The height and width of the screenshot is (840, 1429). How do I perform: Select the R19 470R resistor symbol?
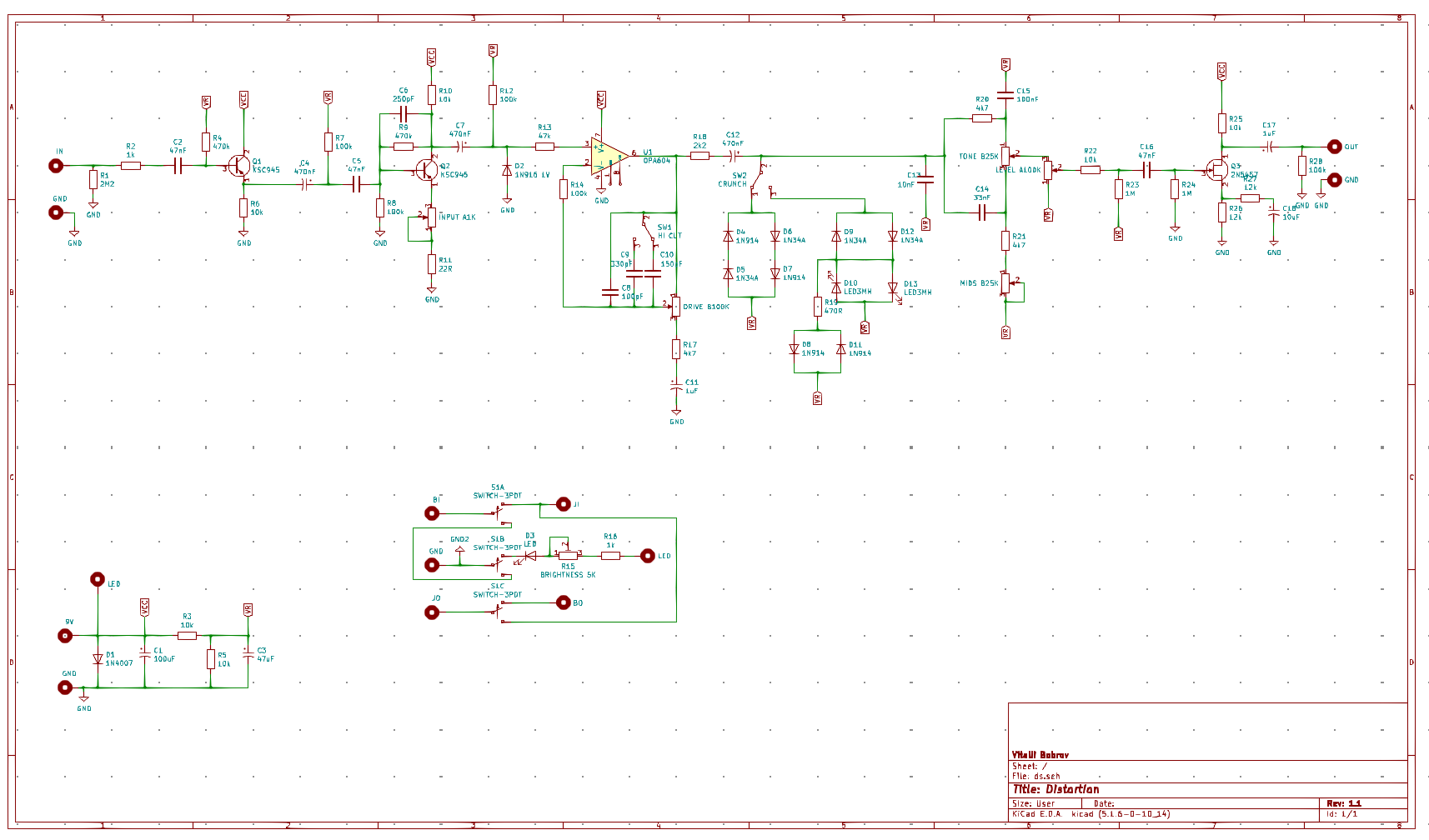(x=818, y=307)
